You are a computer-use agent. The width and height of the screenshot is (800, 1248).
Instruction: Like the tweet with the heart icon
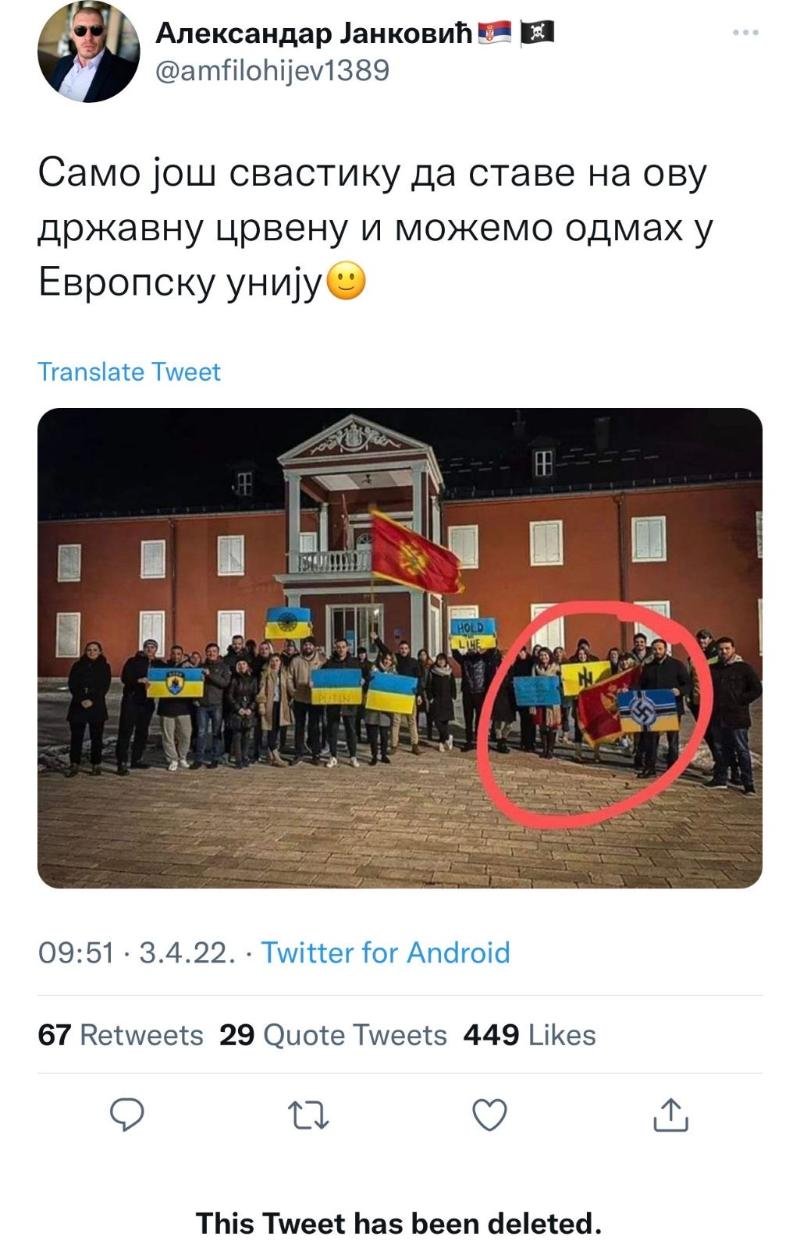489,1114
